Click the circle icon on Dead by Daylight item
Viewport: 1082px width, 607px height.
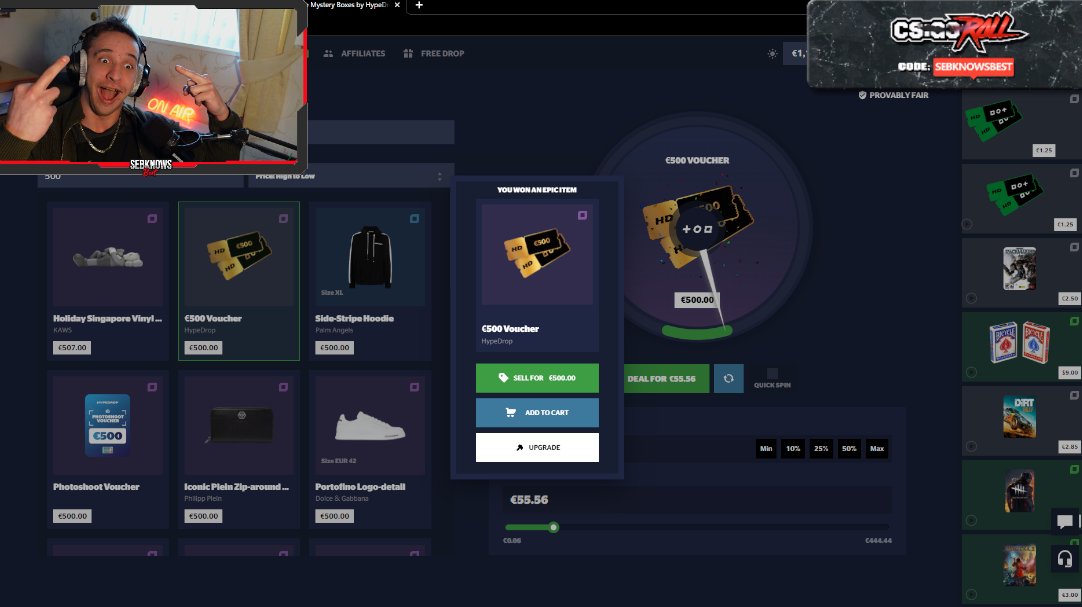pos(972,520)
